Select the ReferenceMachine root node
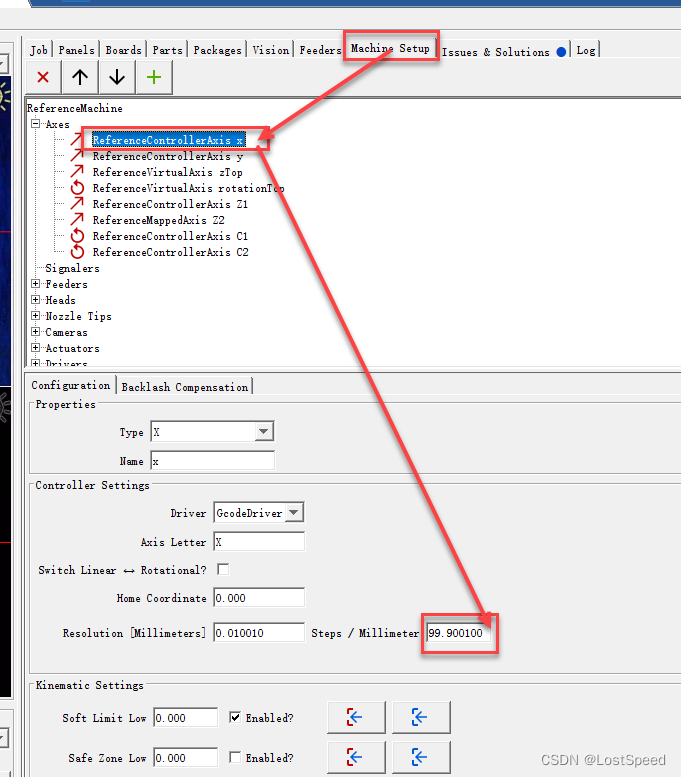 click(x=75, y=108)
